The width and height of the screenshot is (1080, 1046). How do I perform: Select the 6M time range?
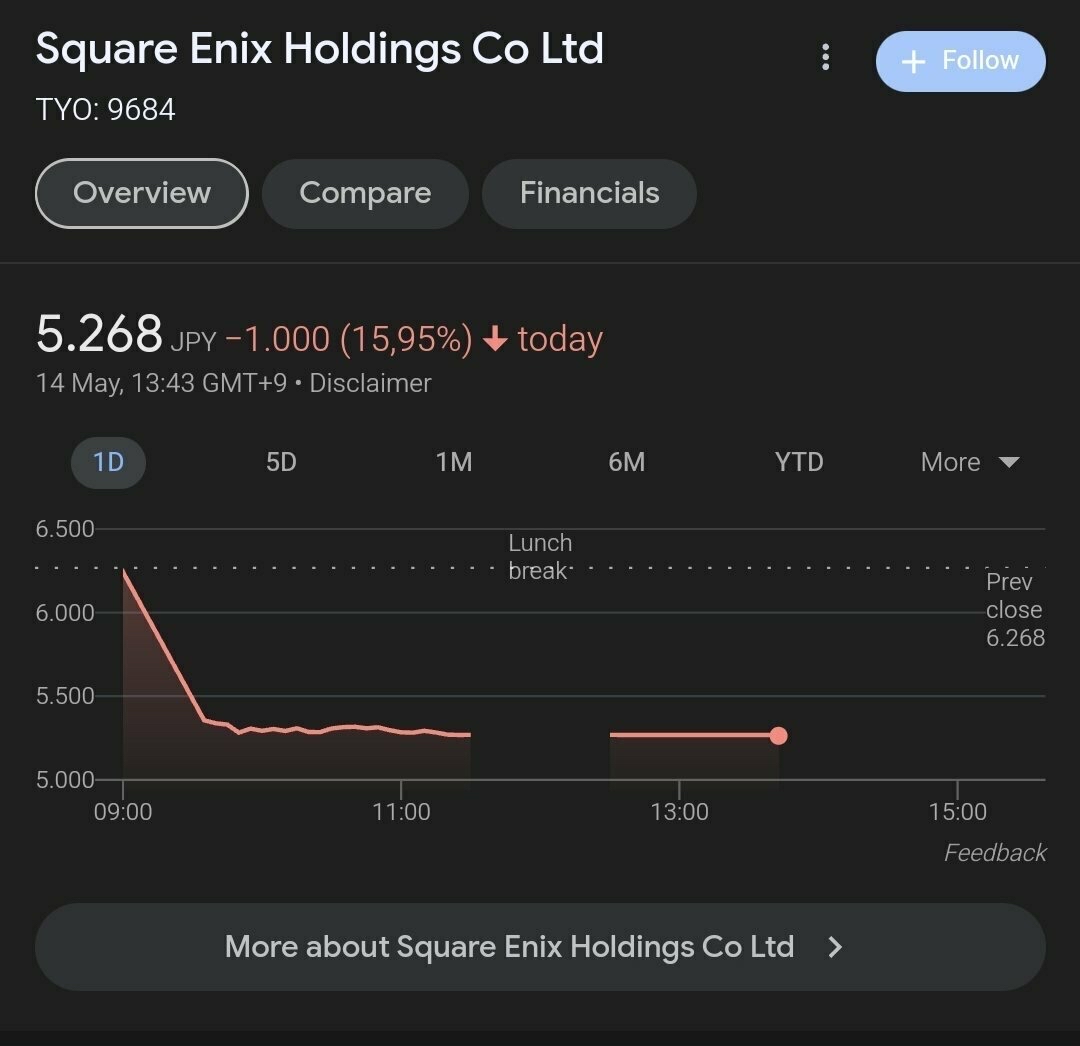point(627,462)
